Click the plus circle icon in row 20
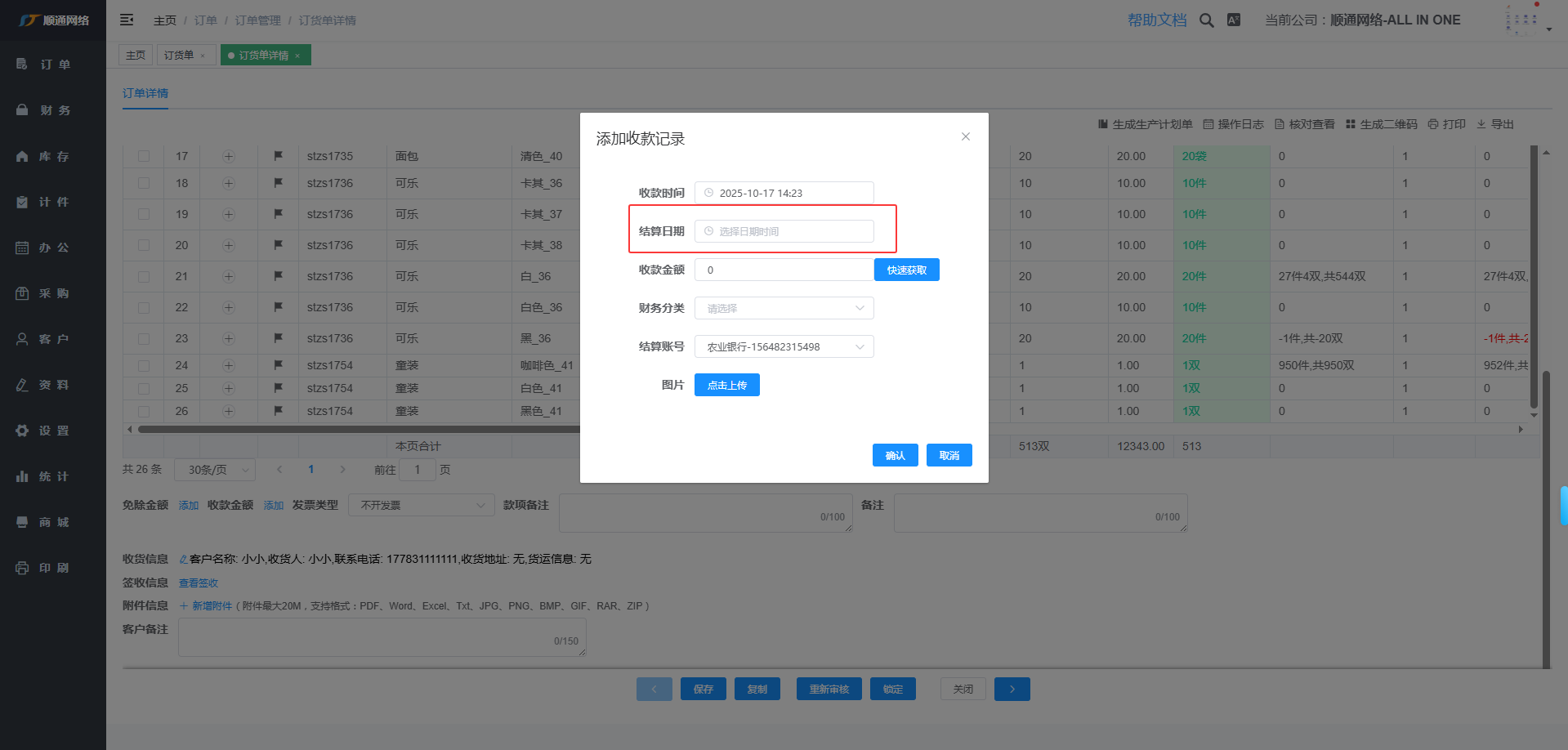Screen dimensions: 1568x750 pyautogui.click(x=229, y=245)
